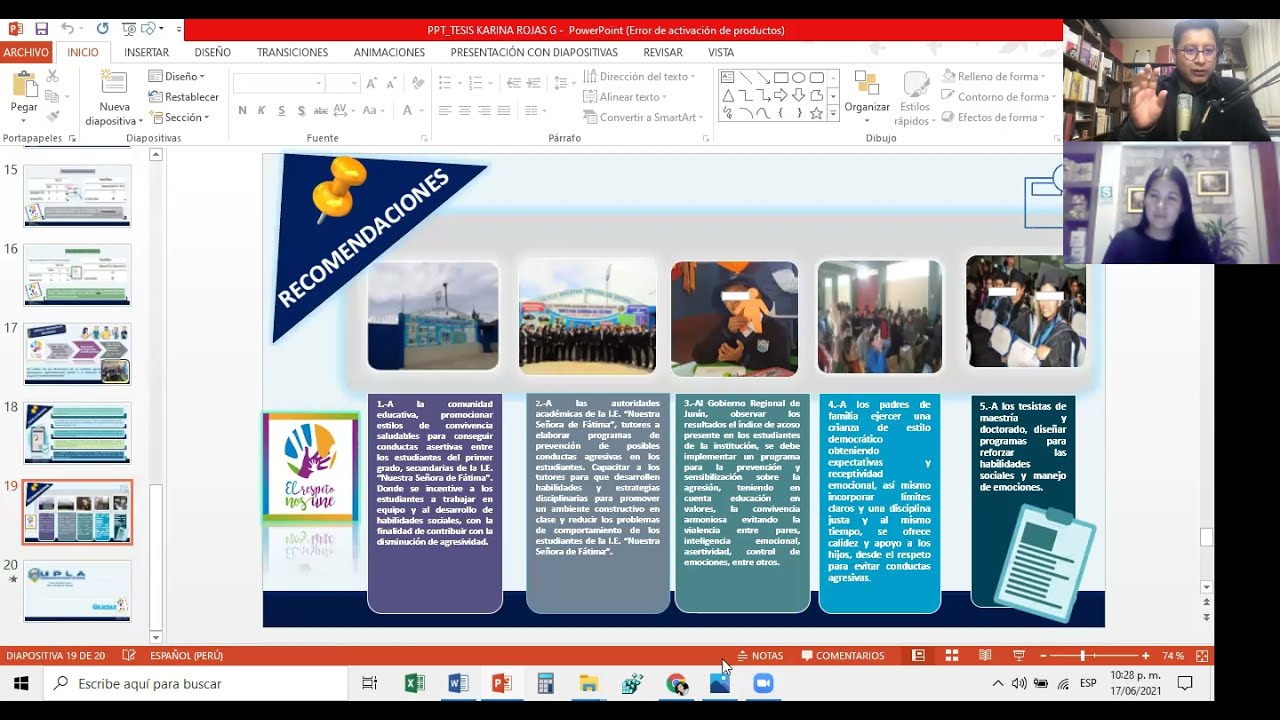The image size is (1280, 720).
Task: Click the Save icon in quick access toolbar
Action: [x=41, y=29]
